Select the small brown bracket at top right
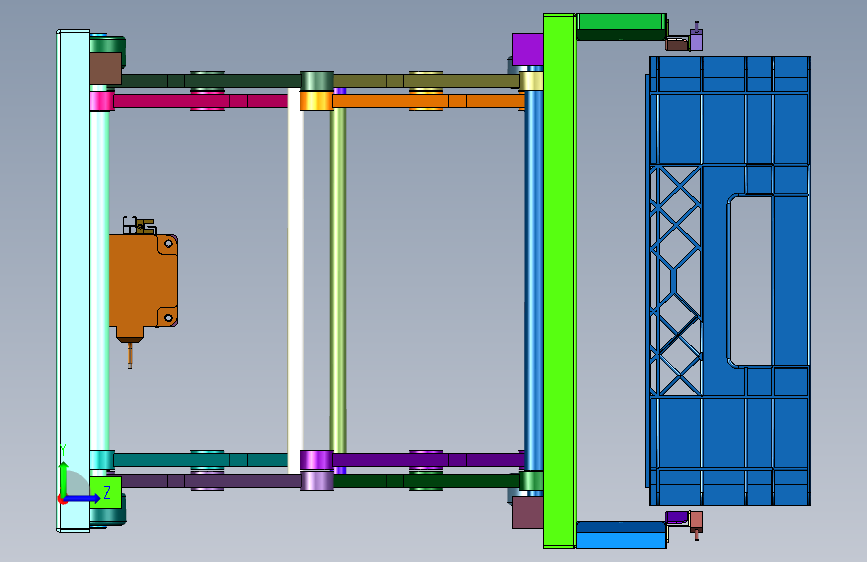 click(677, 44)
